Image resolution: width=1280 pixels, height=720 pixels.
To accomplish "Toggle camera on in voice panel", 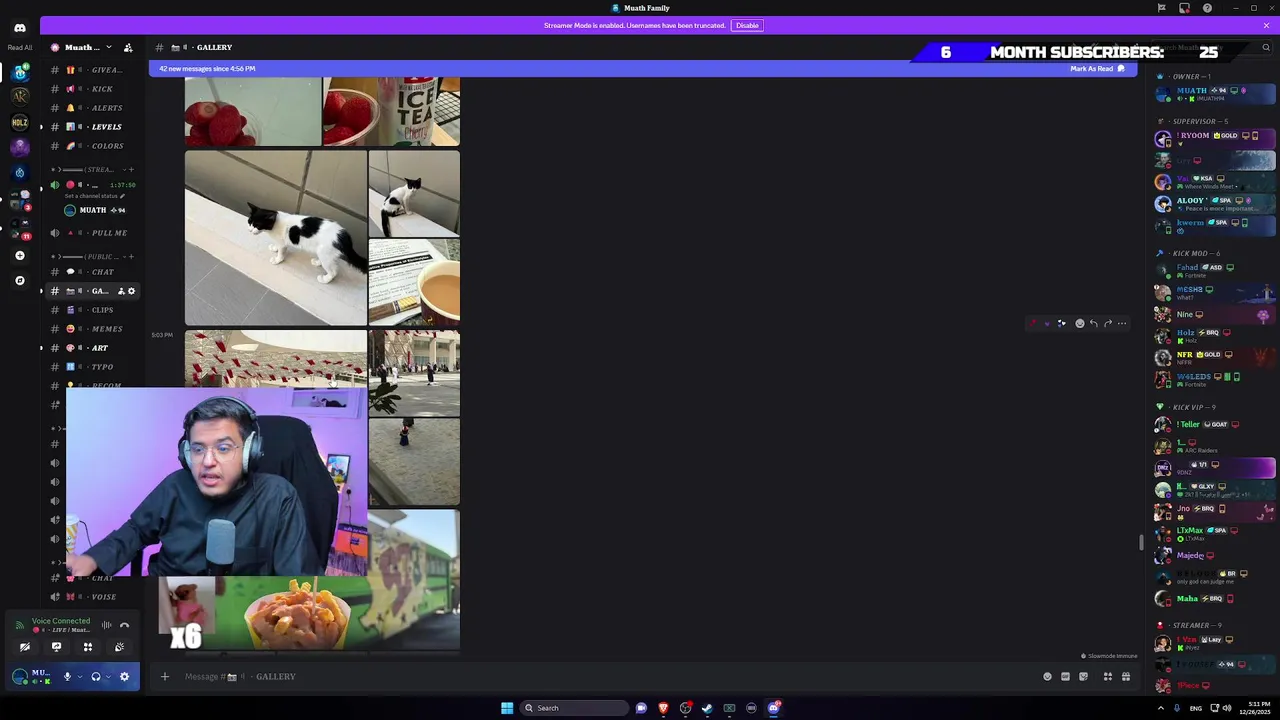I will (x=25, y=647).
